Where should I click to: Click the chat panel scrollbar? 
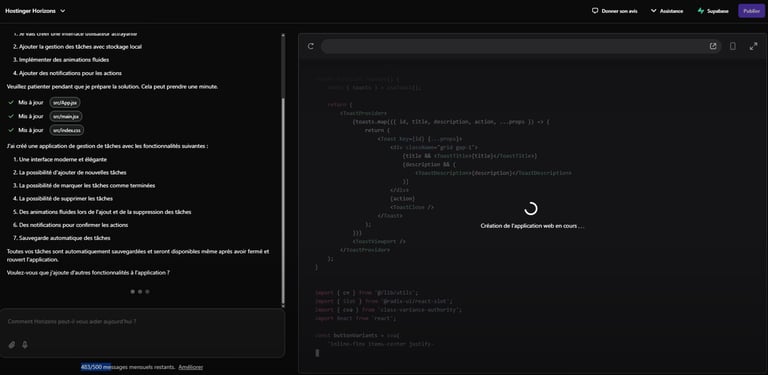[283, 201]
